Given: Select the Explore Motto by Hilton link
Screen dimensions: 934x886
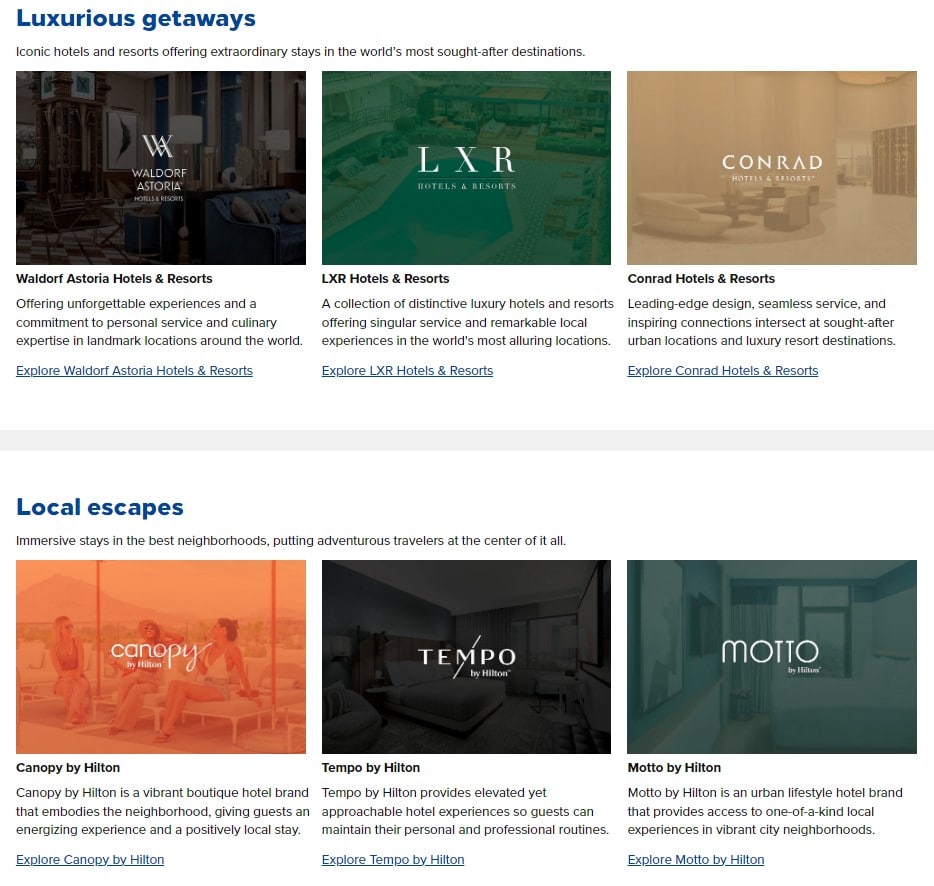Looking at the screenshot, I should click(x=696, y=860).
